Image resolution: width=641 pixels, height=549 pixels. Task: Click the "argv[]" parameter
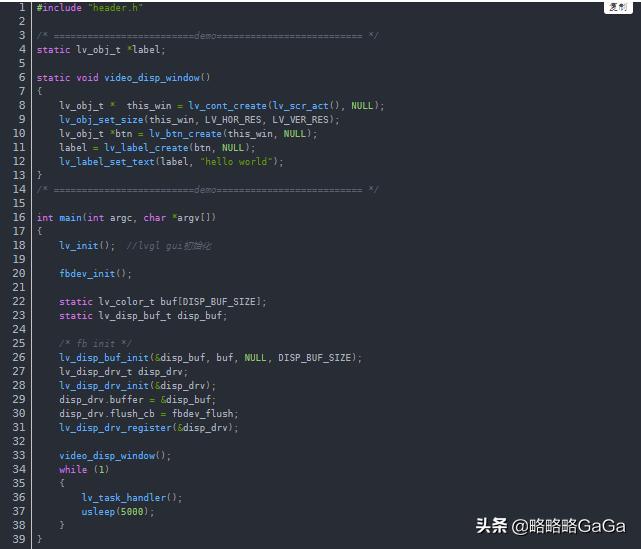pyautogui.click(x=193, y=218)
